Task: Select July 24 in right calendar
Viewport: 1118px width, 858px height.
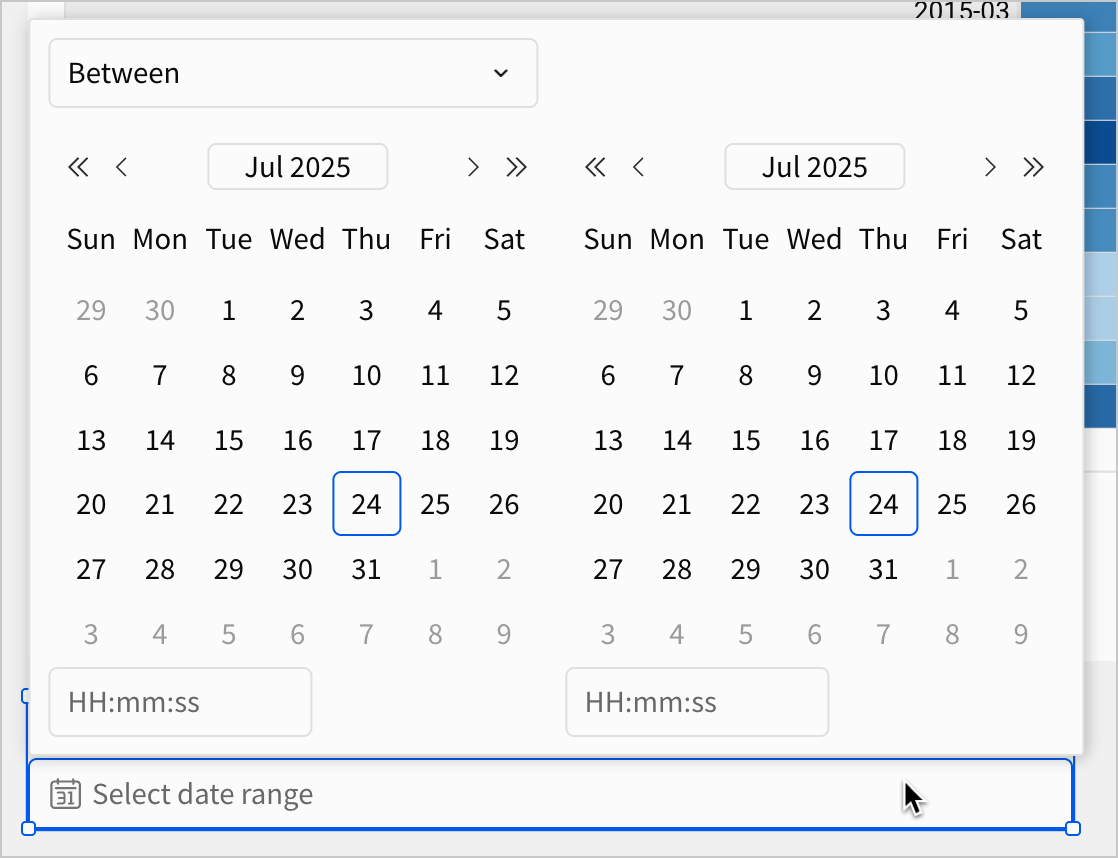Action: pyautogui.click(x=883, y=504)
